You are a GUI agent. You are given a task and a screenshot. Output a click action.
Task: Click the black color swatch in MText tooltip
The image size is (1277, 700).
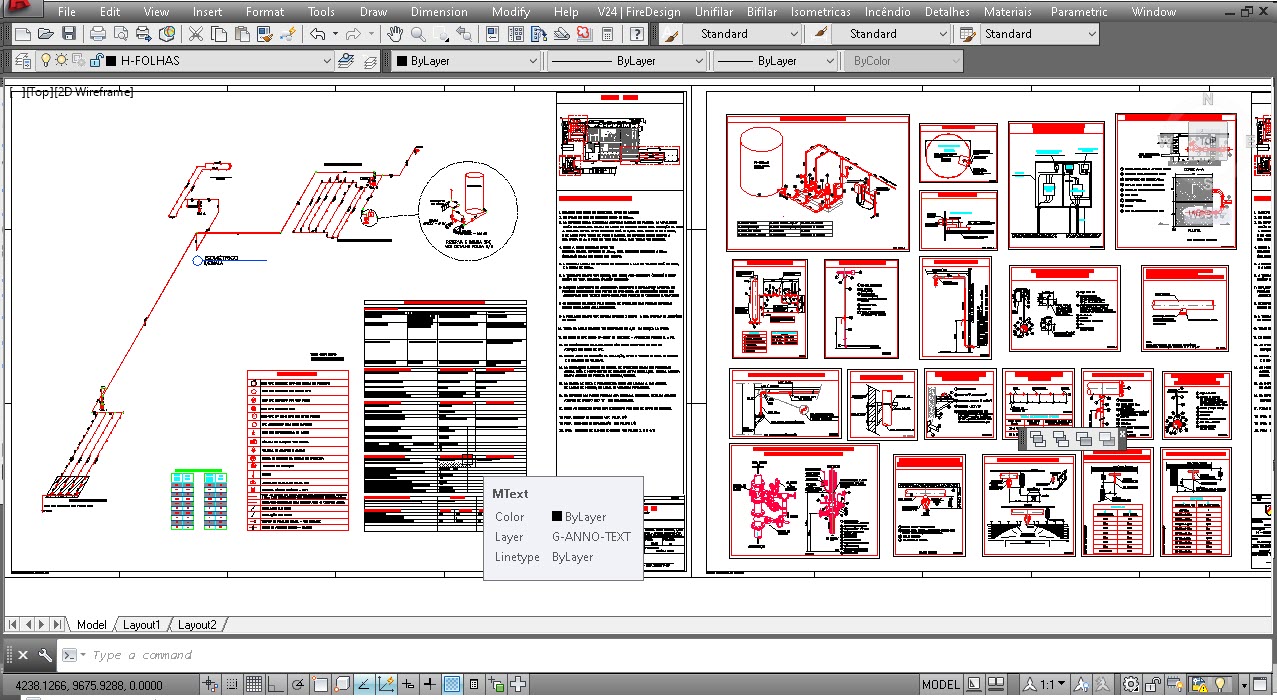556,517
